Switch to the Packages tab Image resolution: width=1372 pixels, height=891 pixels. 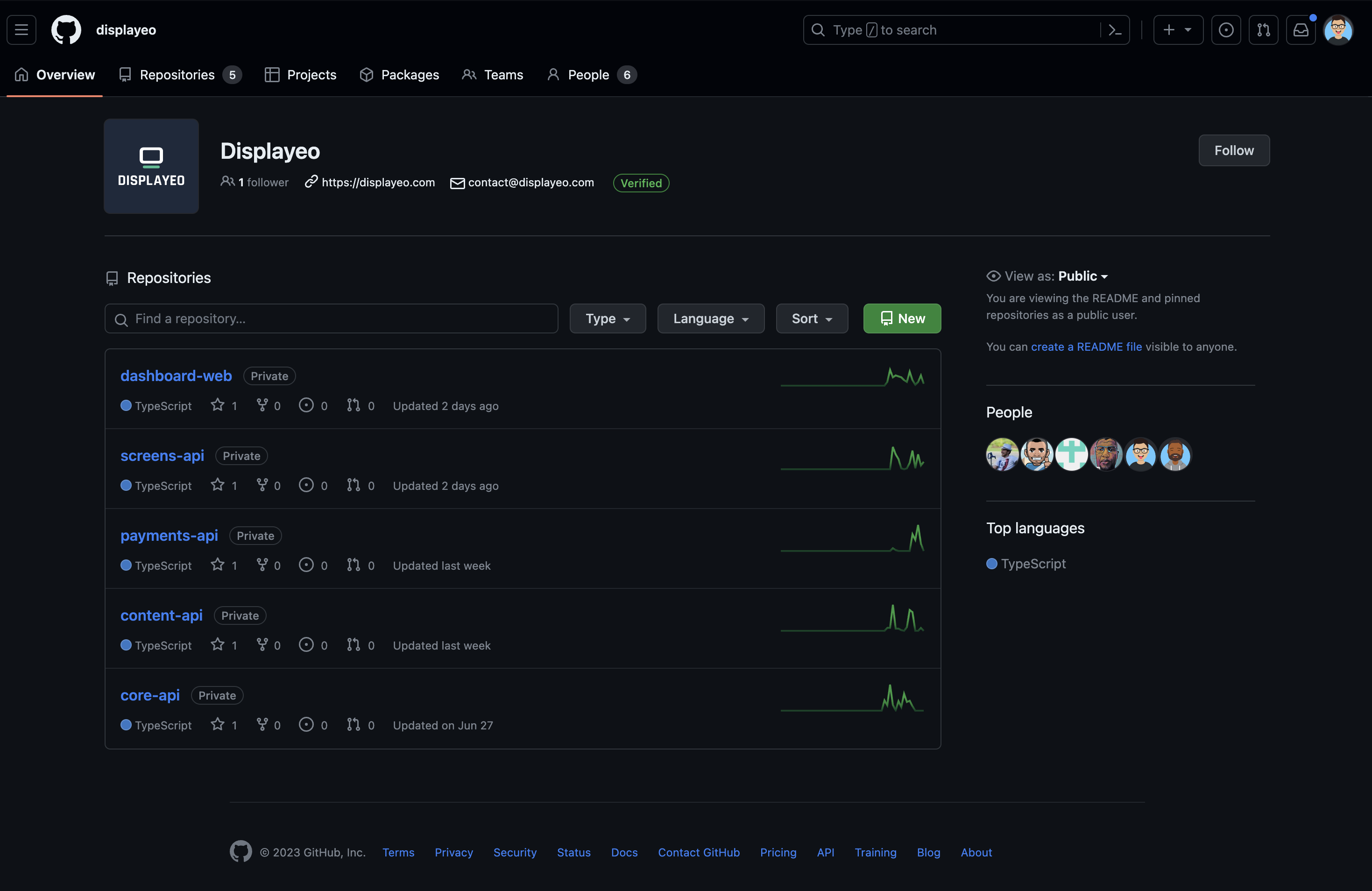pyautogui.click(x=399, y=75)
